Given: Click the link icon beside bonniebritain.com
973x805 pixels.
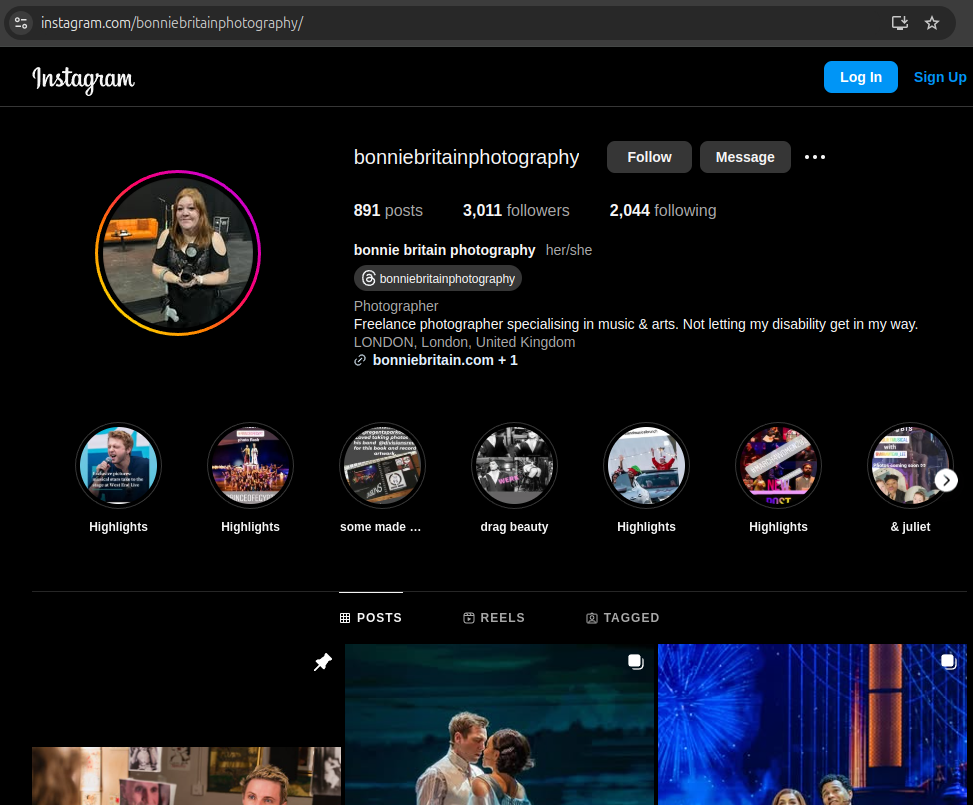Looking at the screenshot, I should (359, 360).
